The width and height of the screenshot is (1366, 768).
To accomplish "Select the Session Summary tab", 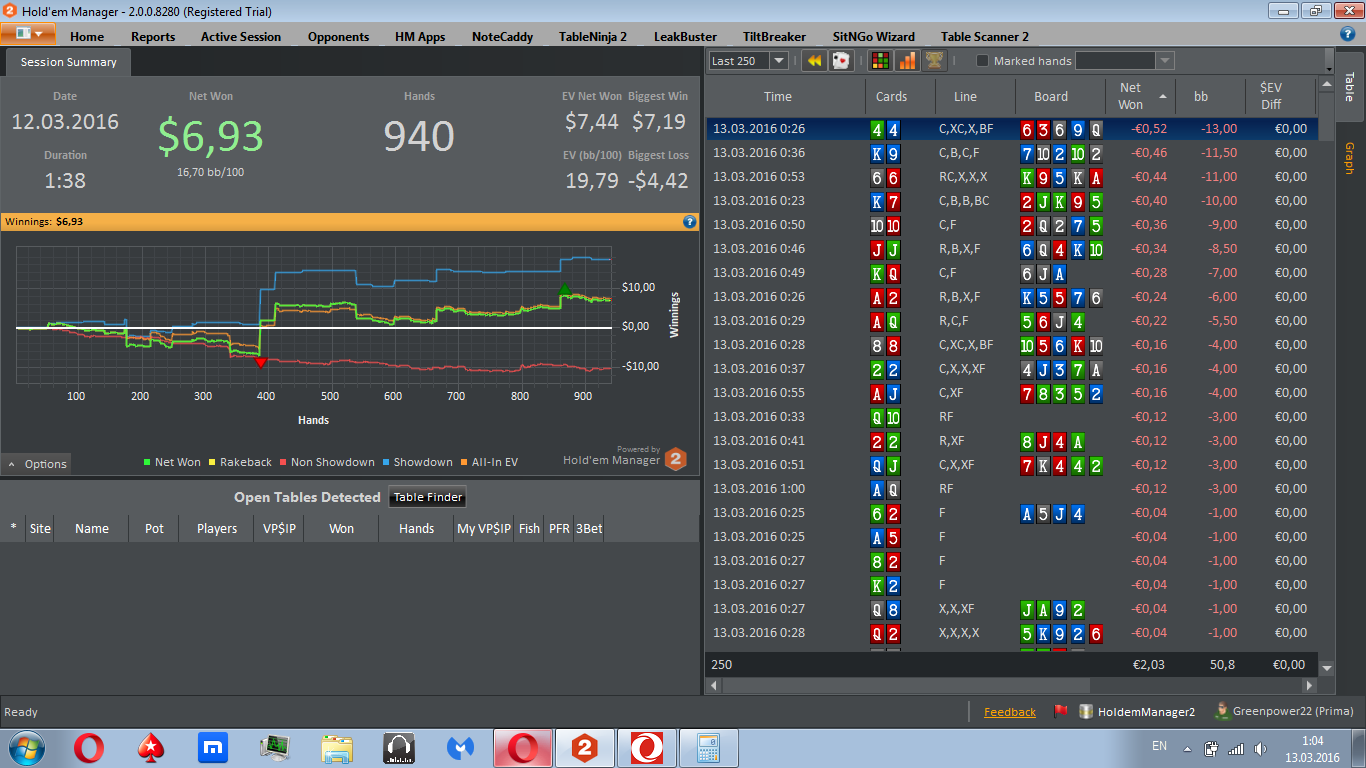I will point(69,62).
